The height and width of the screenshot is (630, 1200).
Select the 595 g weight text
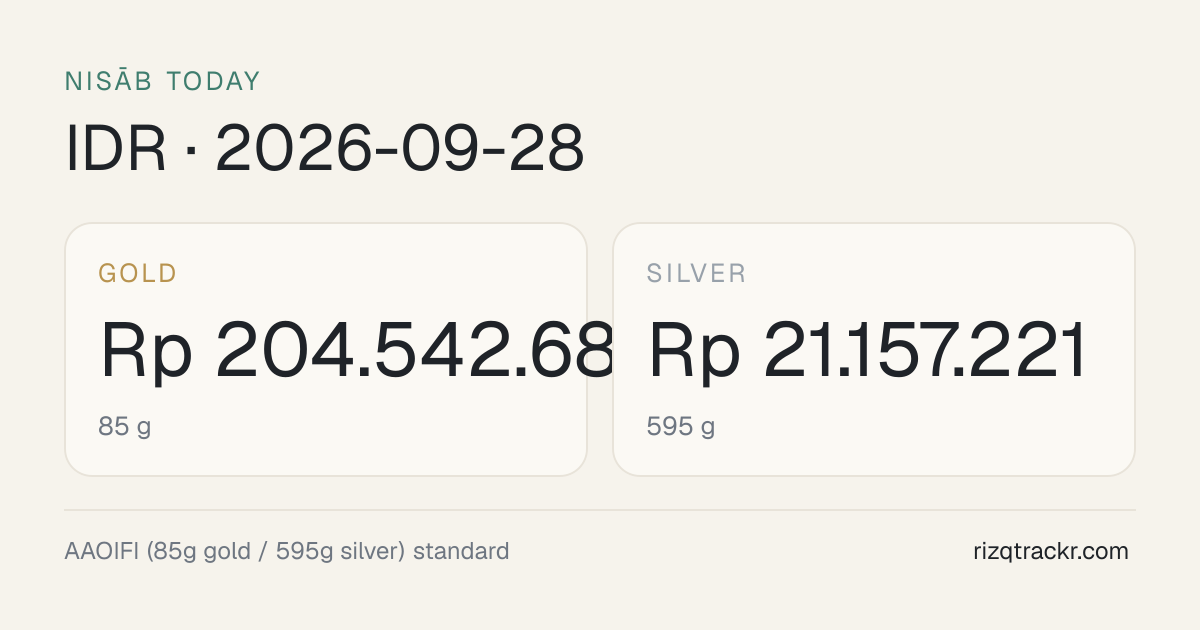(x=681, y=428)
